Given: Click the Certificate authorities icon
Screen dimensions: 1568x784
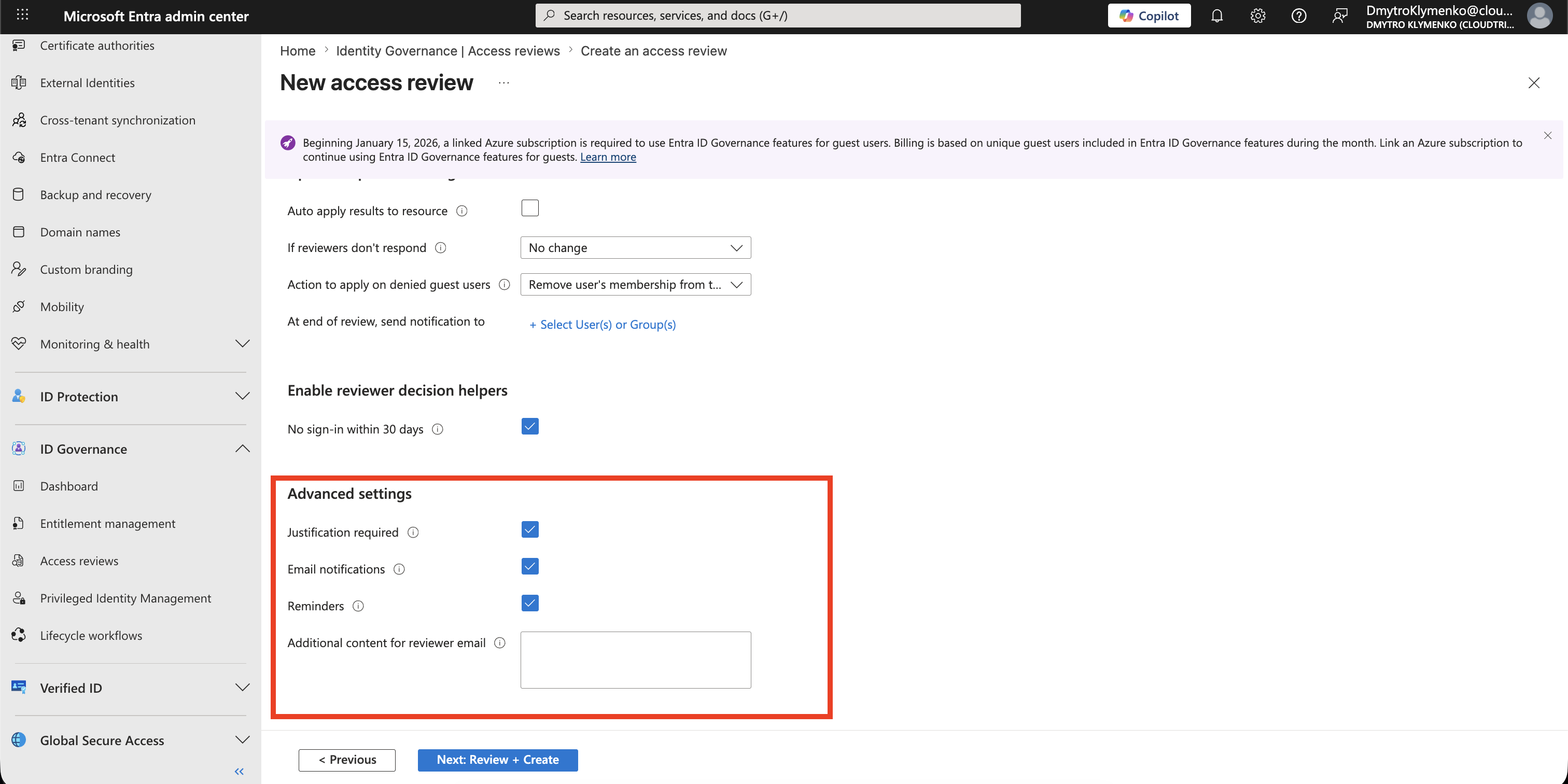Looking at the screenshot, I should click(x=19, y=45).
